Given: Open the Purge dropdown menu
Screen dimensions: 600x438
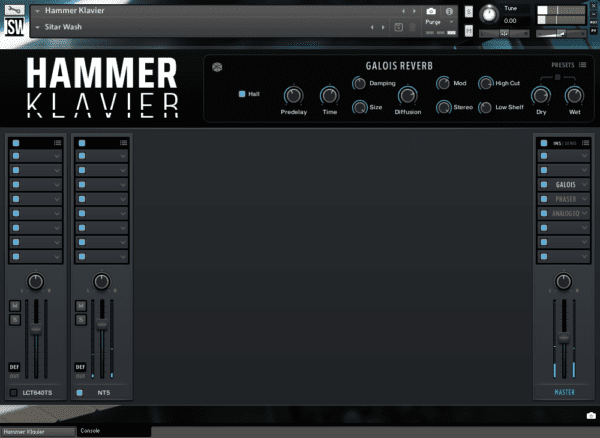Looking at the screenshot, I should click(x=439, y=22).
